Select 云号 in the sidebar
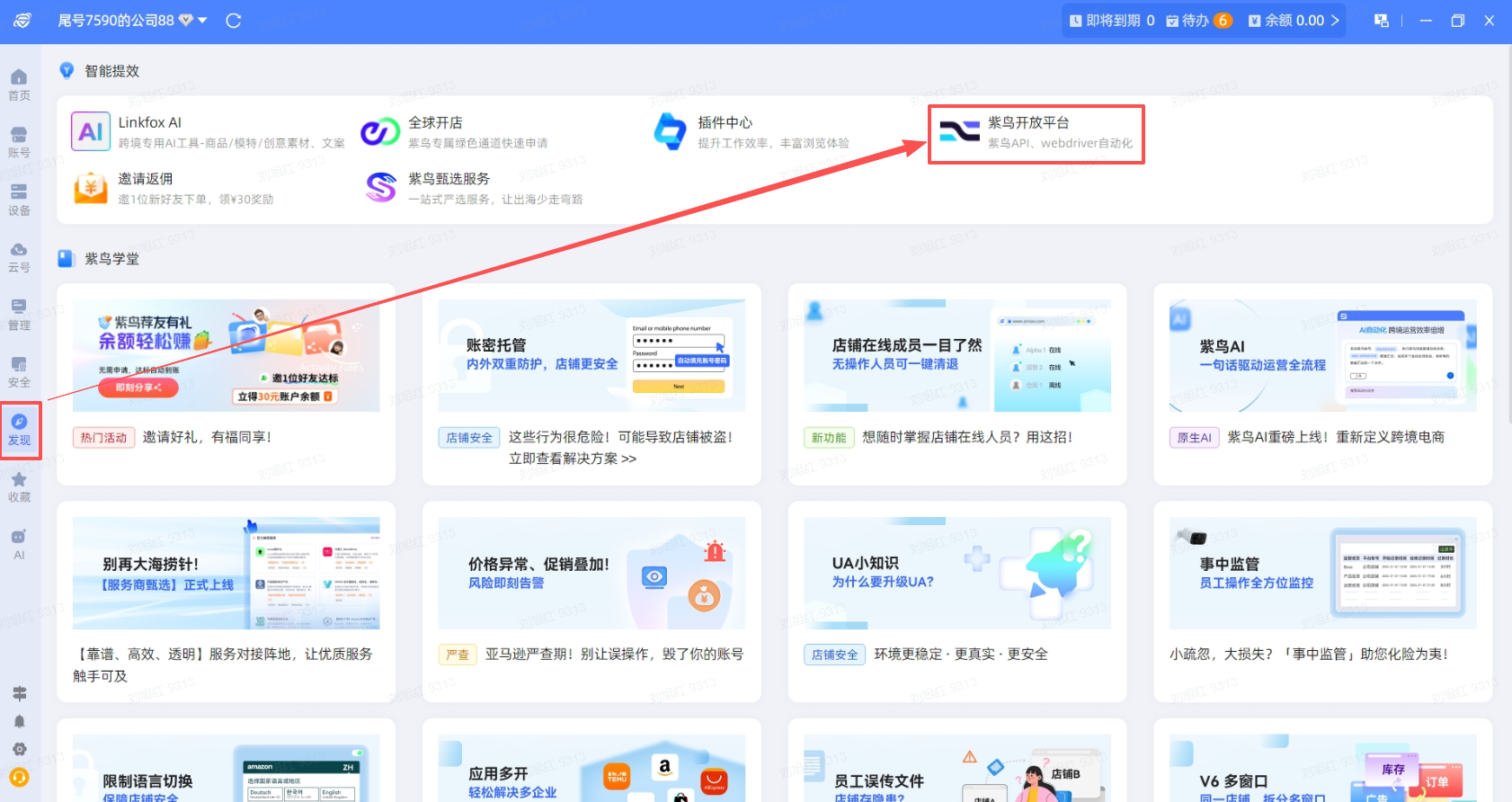 (19, 258)
